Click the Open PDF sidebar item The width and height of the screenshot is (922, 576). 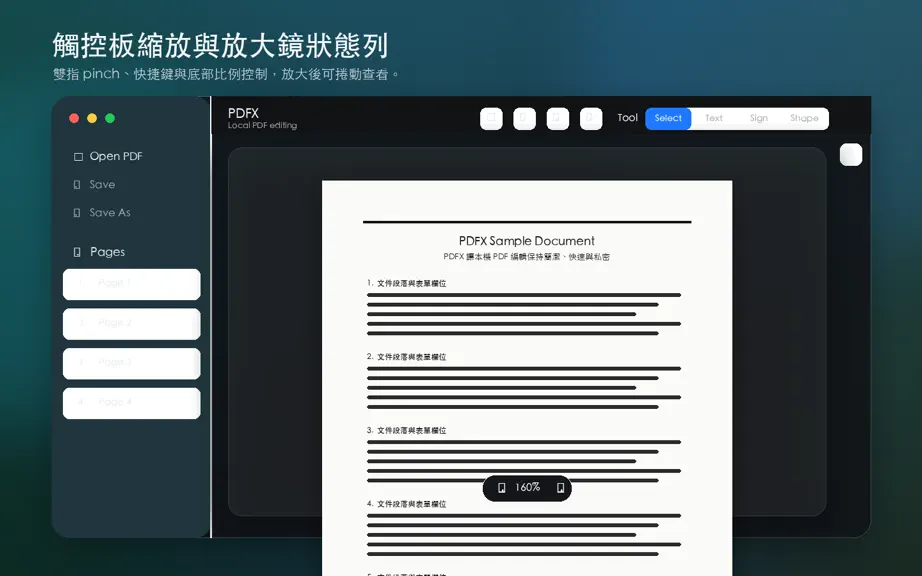coord(108,156)
